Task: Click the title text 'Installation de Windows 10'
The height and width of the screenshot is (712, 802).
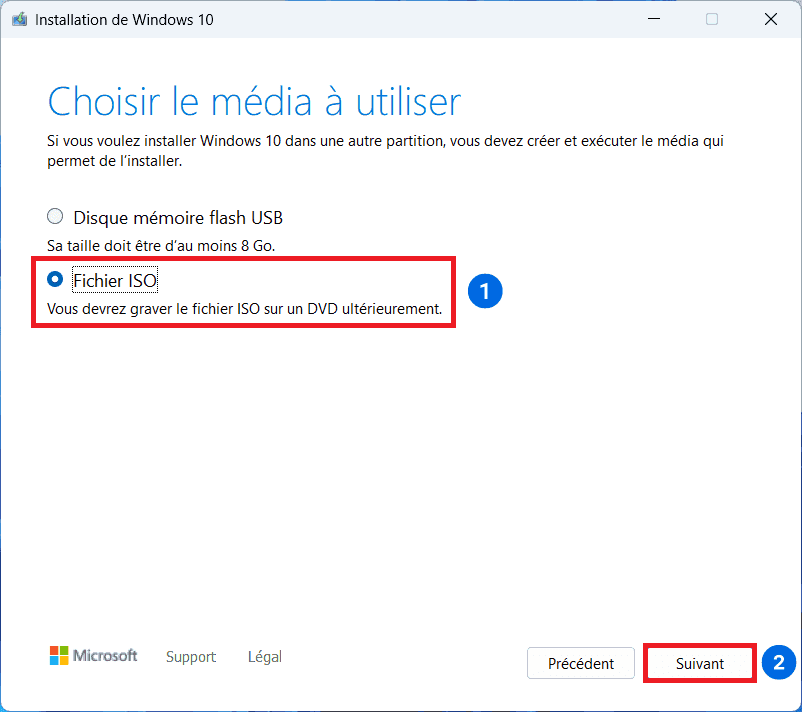Action: pos(124,20)
